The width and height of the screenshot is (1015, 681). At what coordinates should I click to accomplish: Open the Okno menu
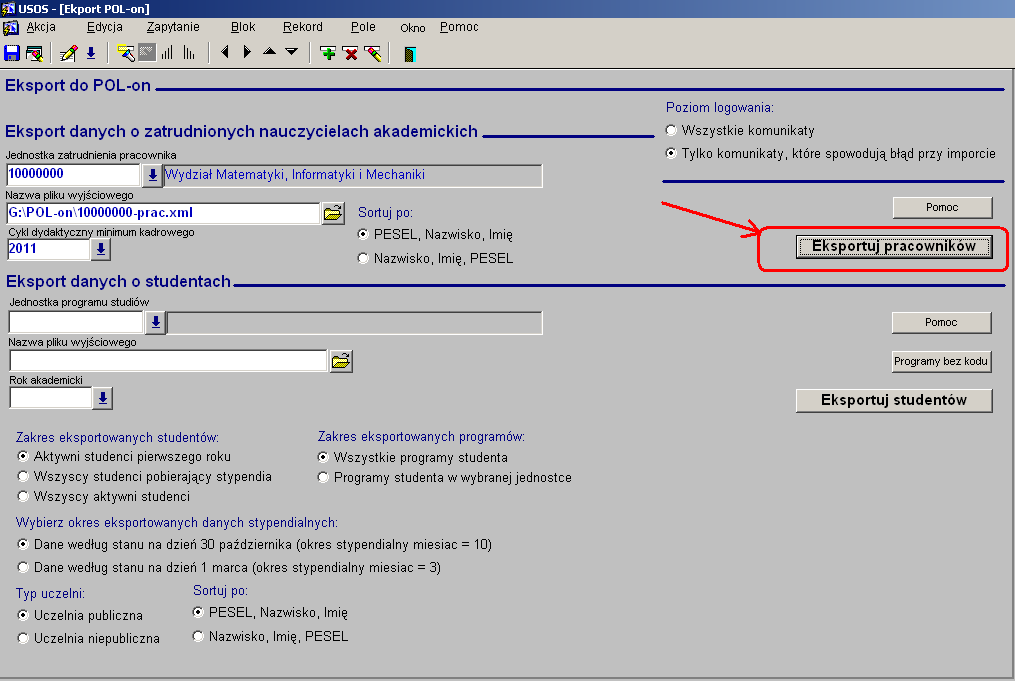point(413,28)
